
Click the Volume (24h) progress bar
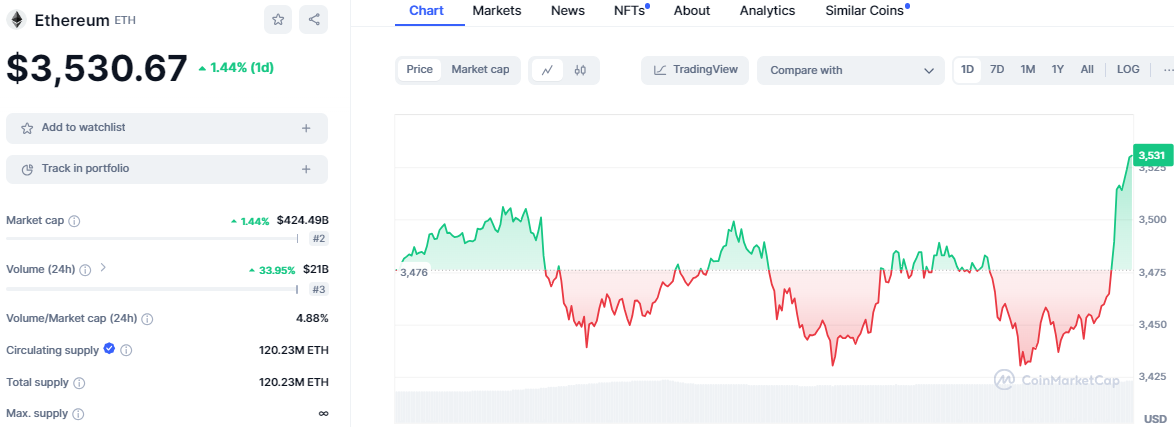(152, 289)
